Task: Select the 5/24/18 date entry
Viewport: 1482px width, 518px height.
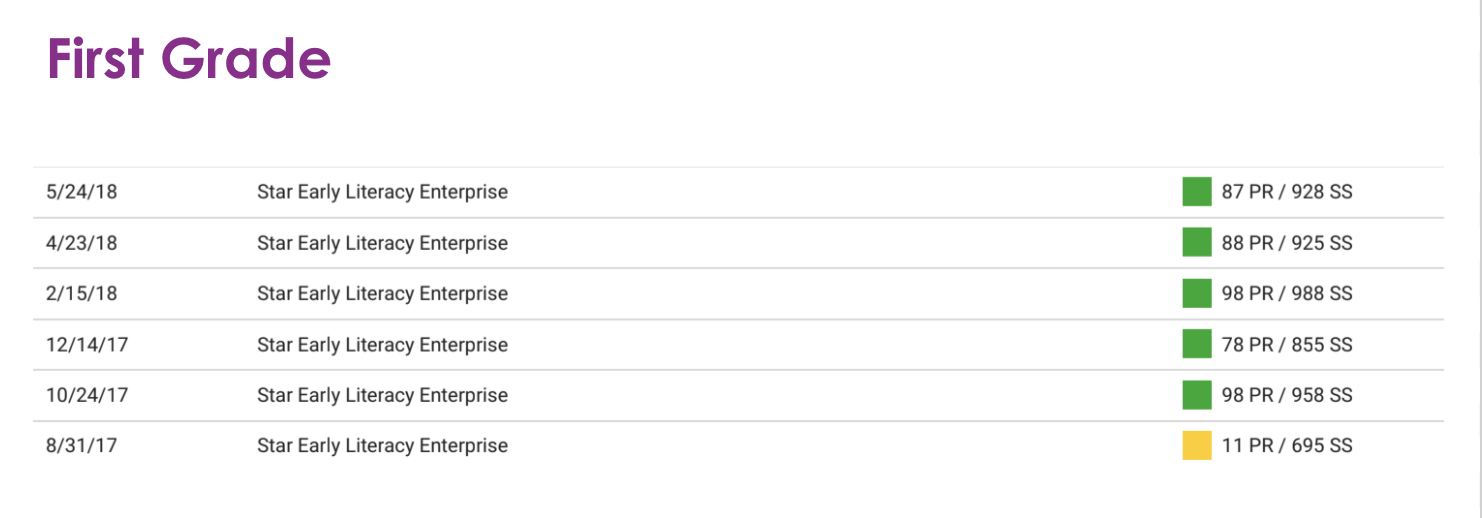Action: (81, 192)
